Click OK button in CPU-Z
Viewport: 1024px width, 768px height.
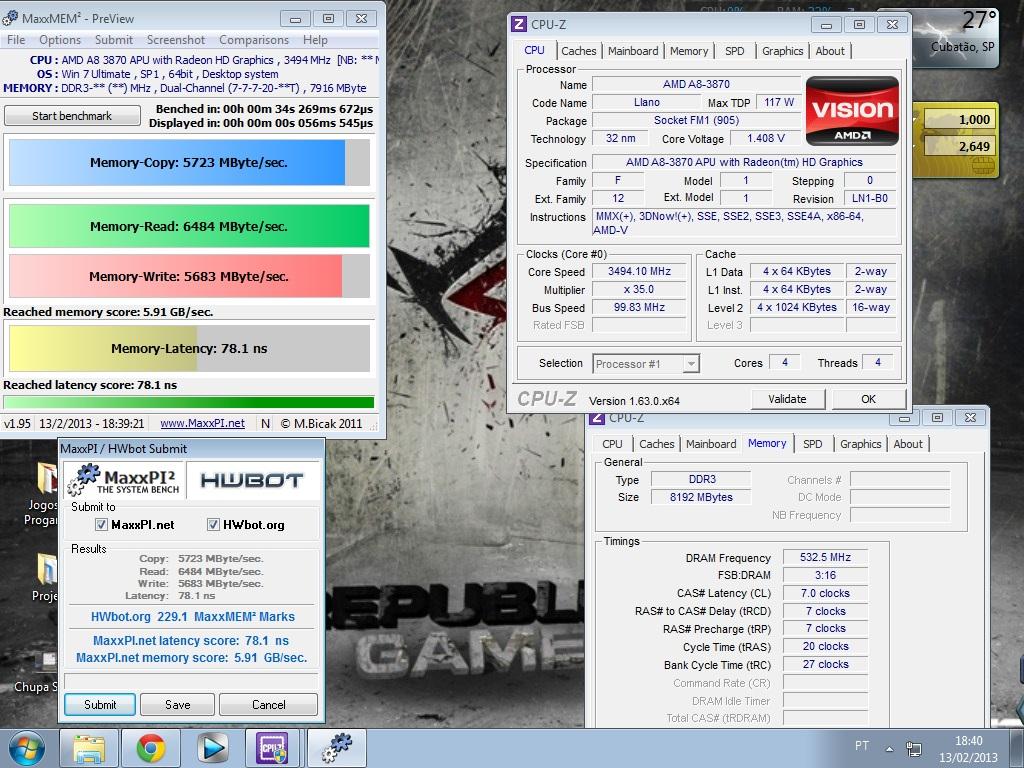[x=869, y=399]
